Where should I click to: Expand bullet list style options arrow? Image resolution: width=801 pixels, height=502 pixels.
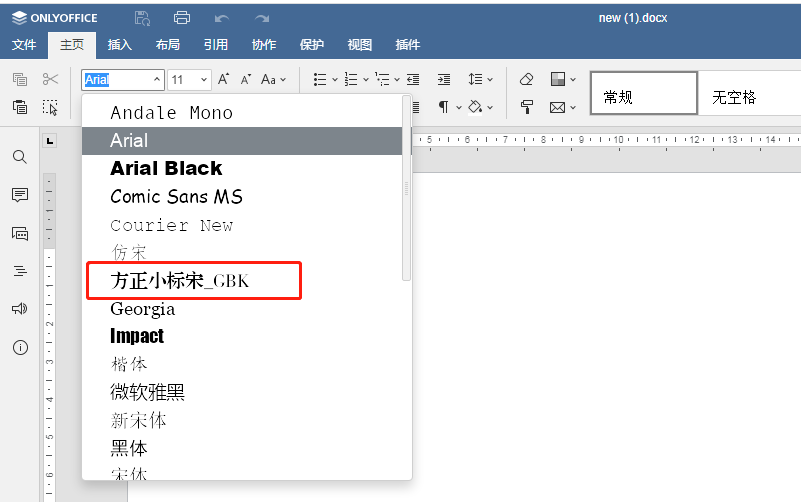pyautogui.click(x=335, y=80)
